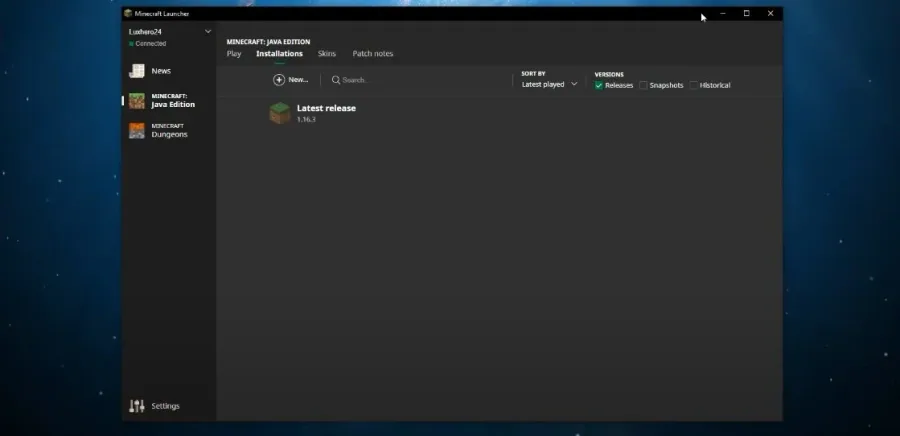Select the Java Edition grass block icon
Image resolution: width=900 pixels, height=436 pixels.
[137, 101]
